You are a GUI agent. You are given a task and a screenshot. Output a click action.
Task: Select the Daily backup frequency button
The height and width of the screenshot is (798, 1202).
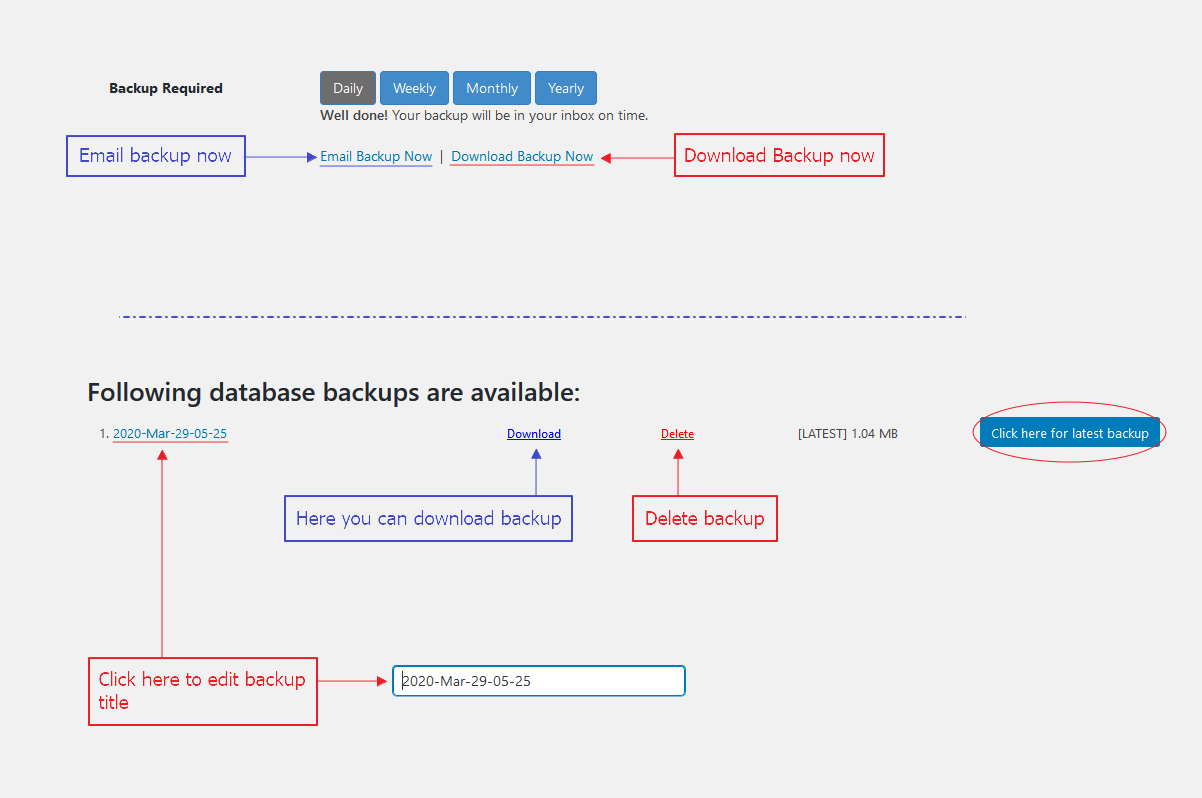click(x=348, y=88)
